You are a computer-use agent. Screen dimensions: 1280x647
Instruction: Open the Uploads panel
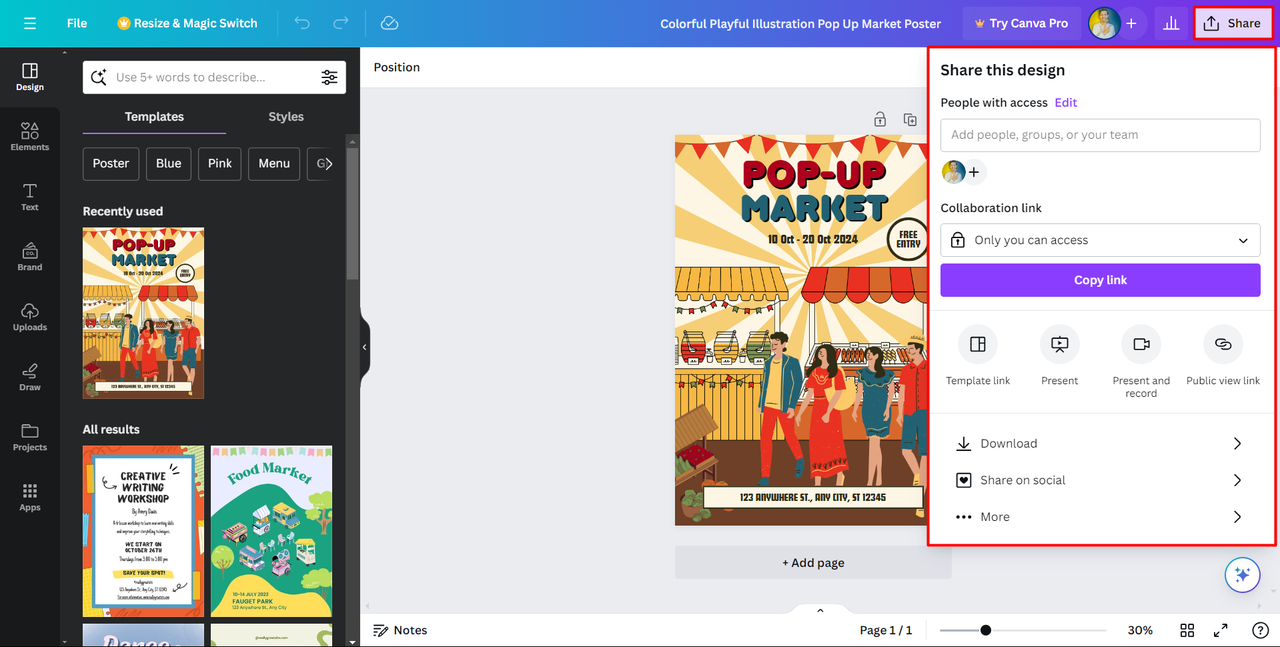(30, 317)
